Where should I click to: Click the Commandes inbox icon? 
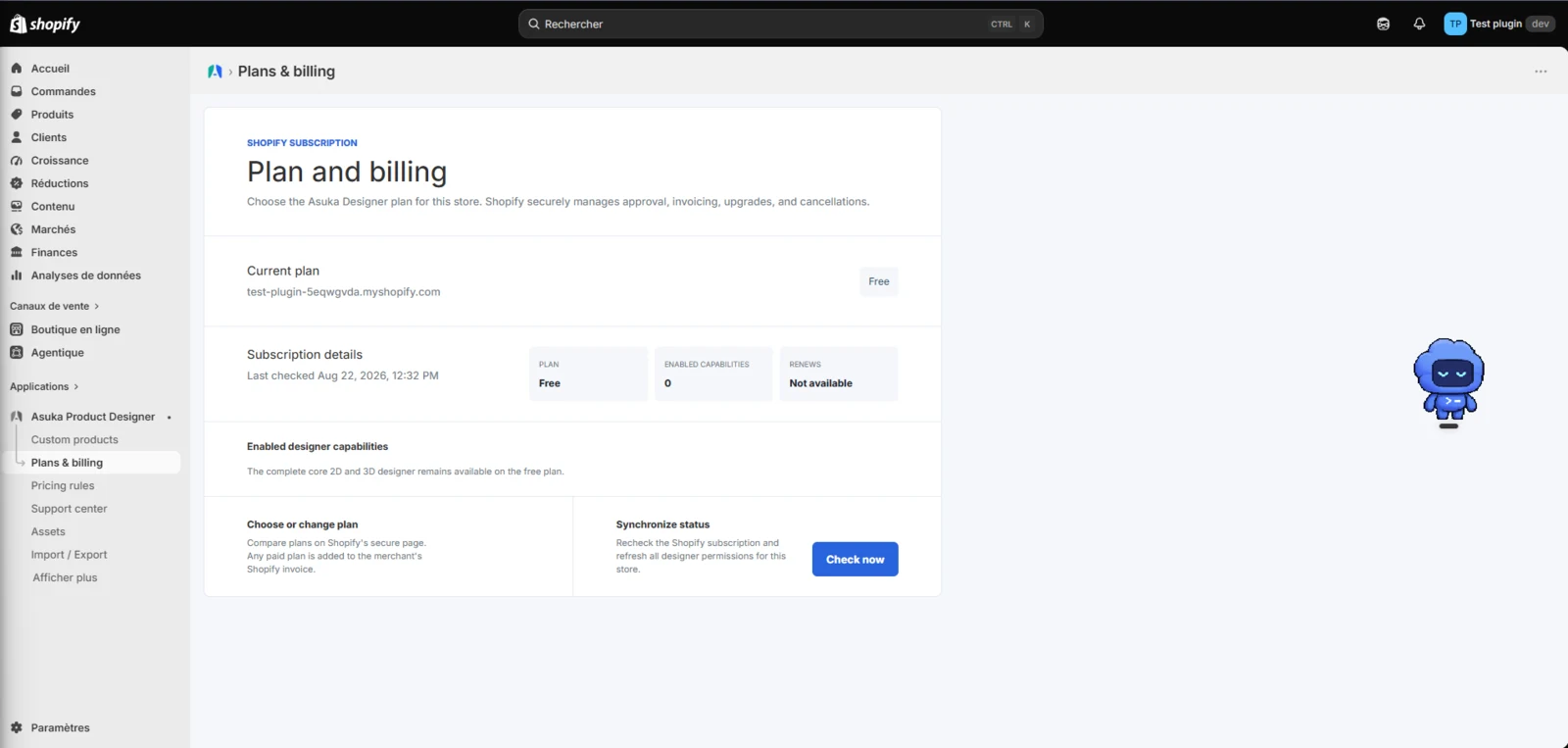[x=17, y=91]
